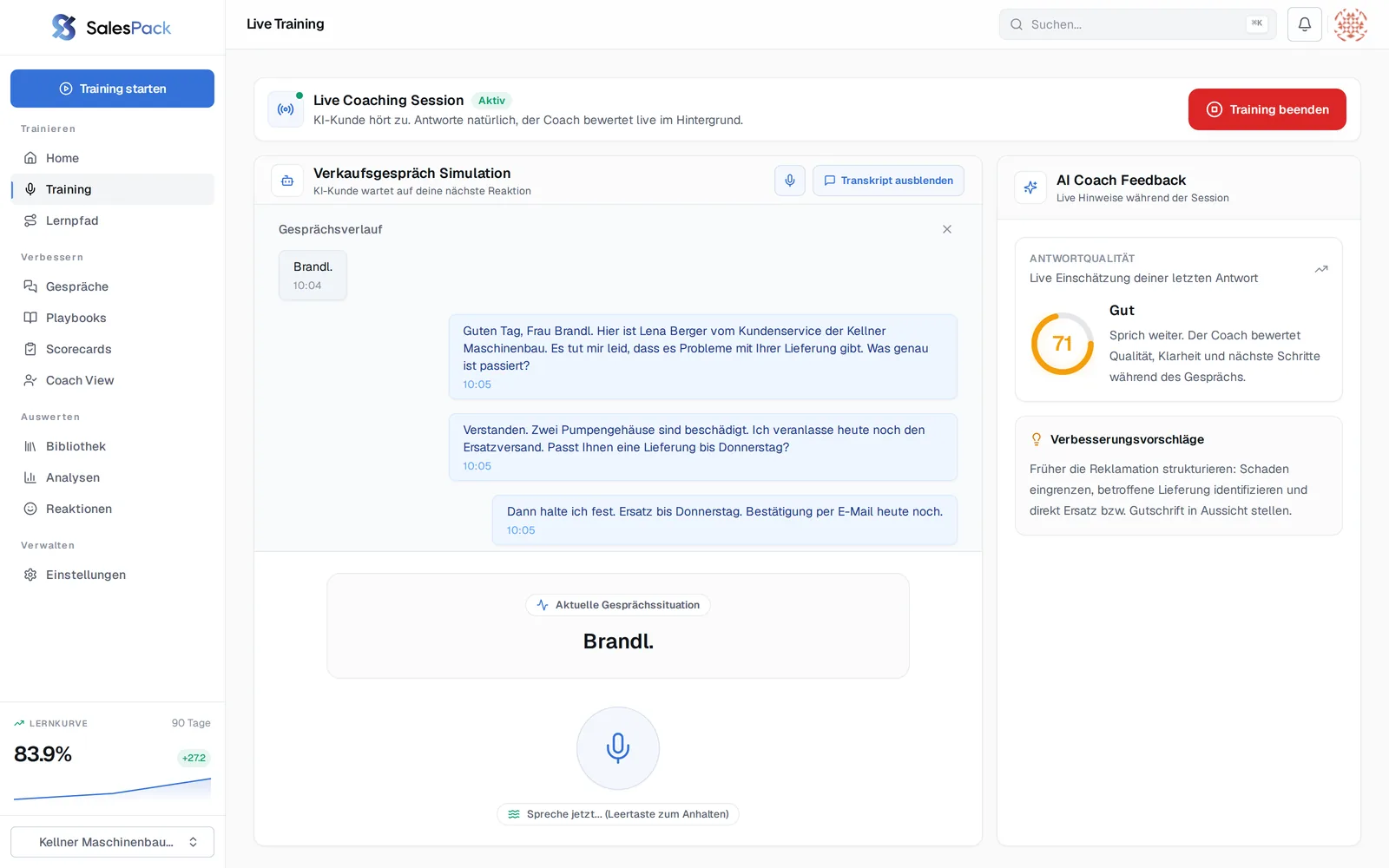
Task: Go to Gespräche section
Action: 112,286
